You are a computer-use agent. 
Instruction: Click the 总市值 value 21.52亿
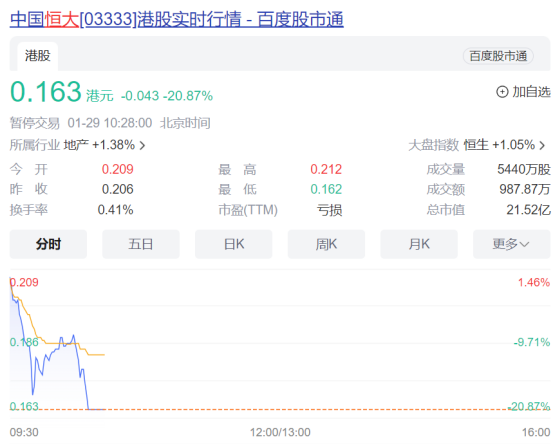pos(529,210)
